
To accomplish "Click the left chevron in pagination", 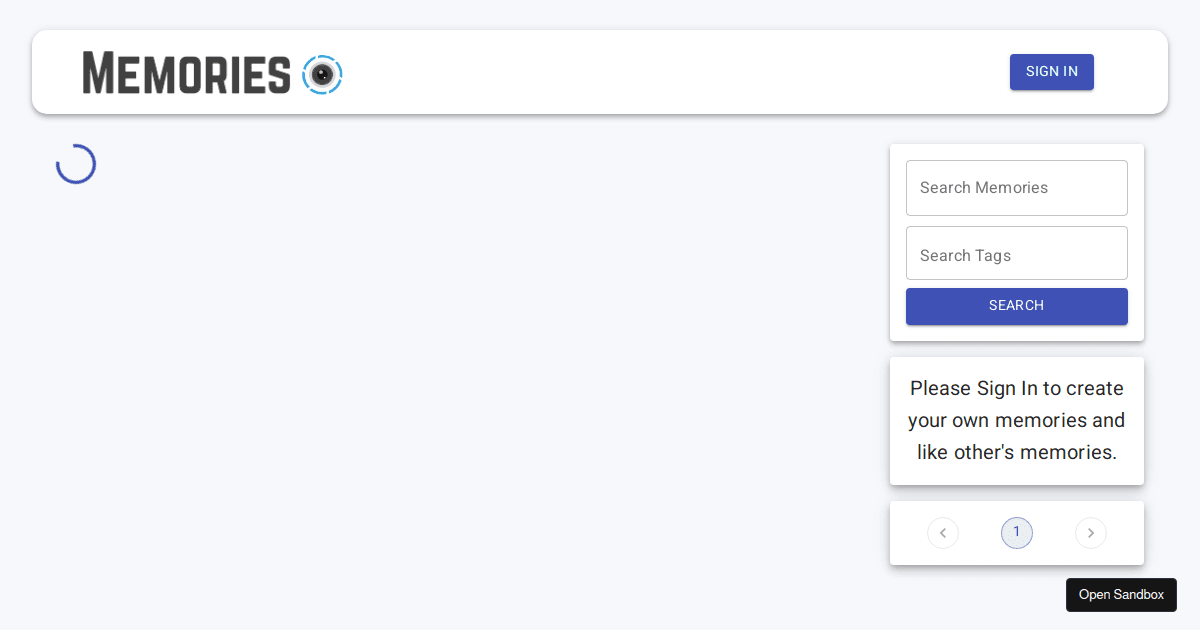I will (x=943, y=533).
